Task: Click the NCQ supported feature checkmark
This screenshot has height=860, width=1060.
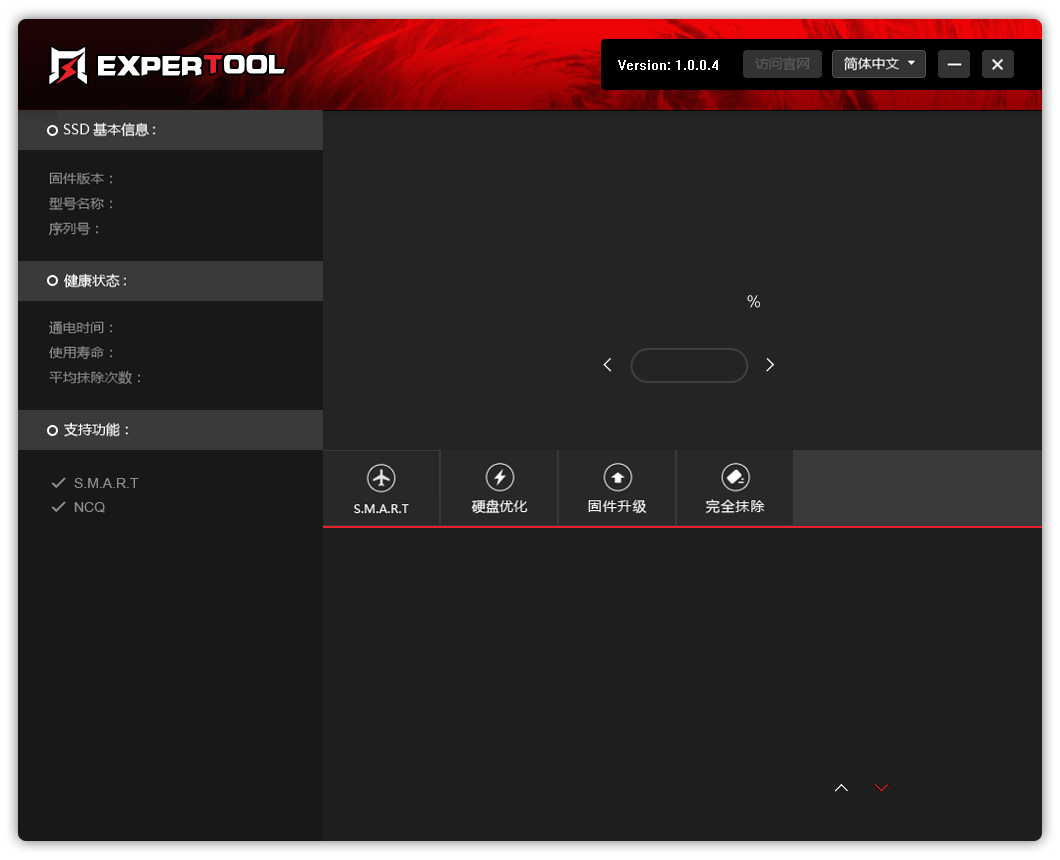Action: pos(59,507)
